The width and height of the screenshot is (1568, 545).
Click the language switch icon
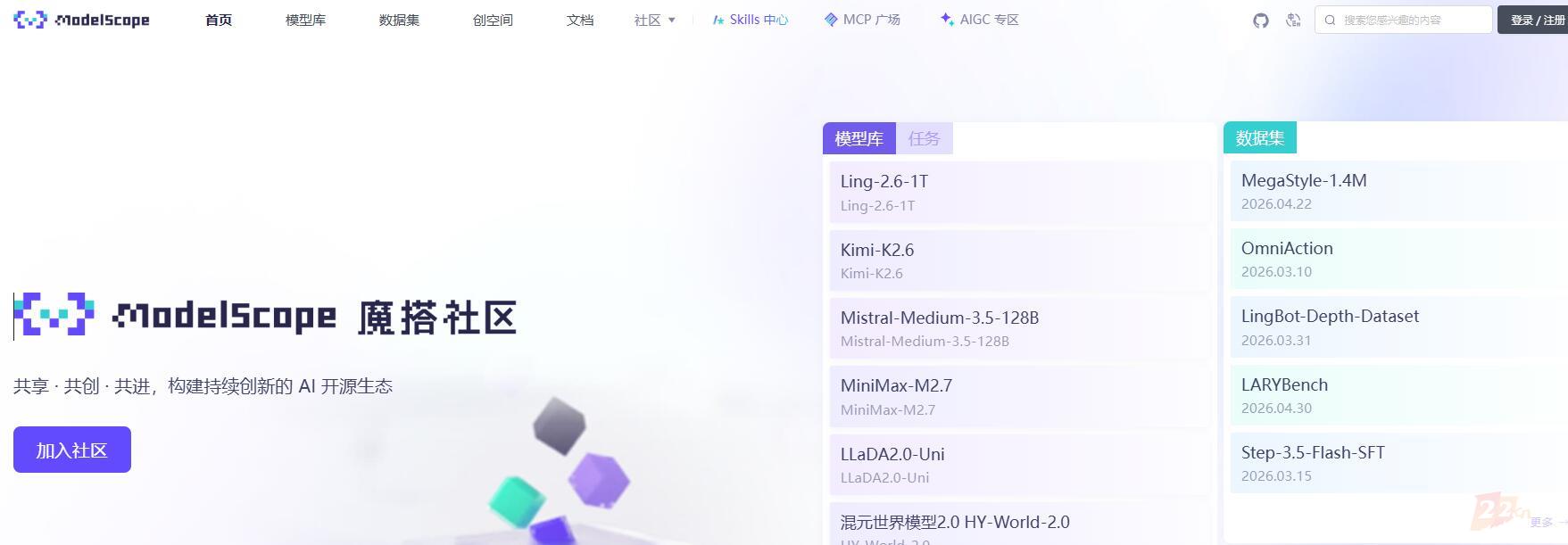pyautogui.click(x=1293, y=20)
